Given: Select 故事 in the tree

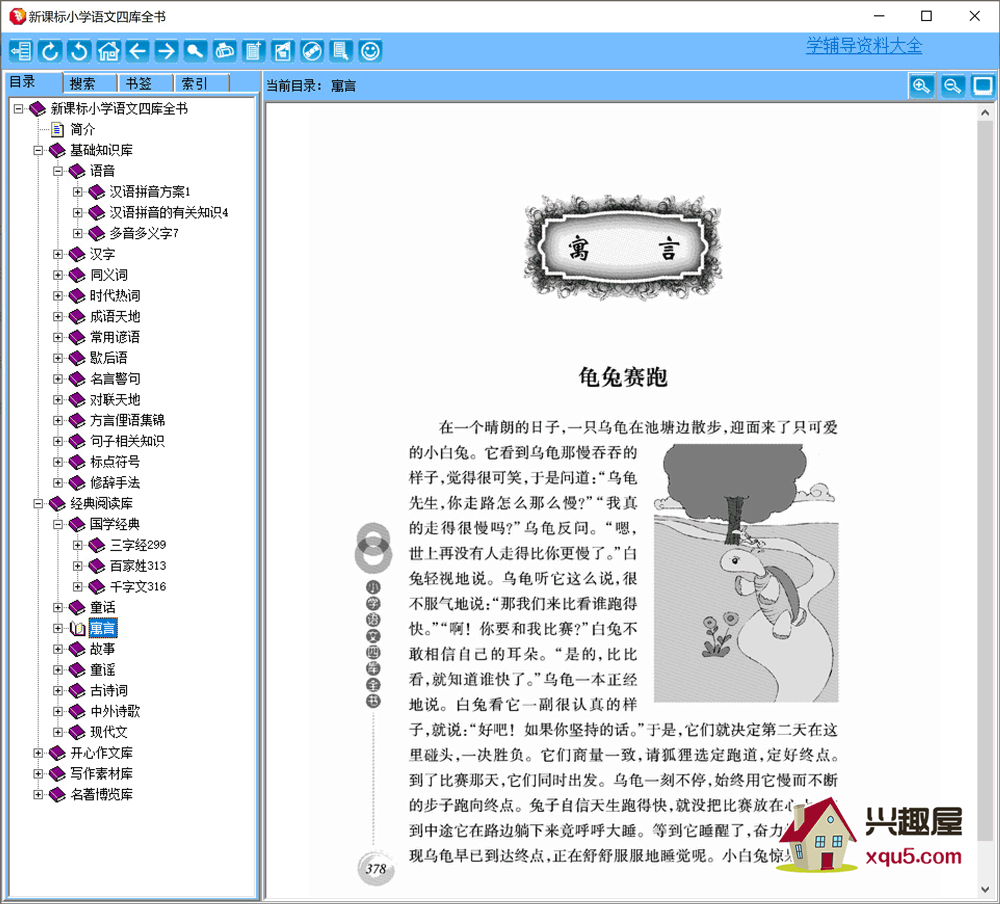Looking at the screenshot, I should coord(102,649).
